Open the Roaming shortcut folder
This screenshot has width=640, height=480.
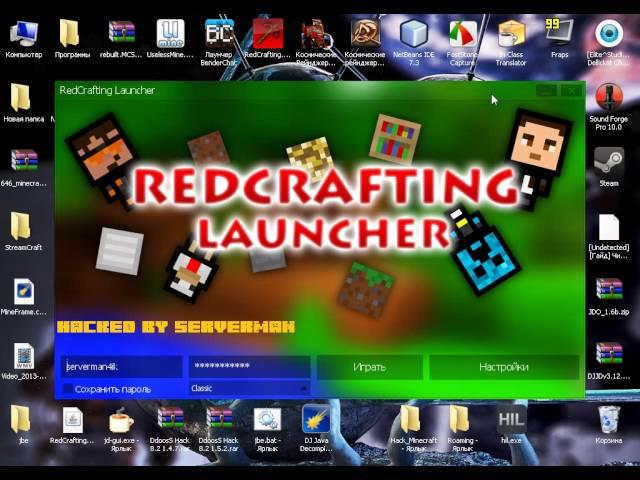pyautogui.click(x=459, y=420)
